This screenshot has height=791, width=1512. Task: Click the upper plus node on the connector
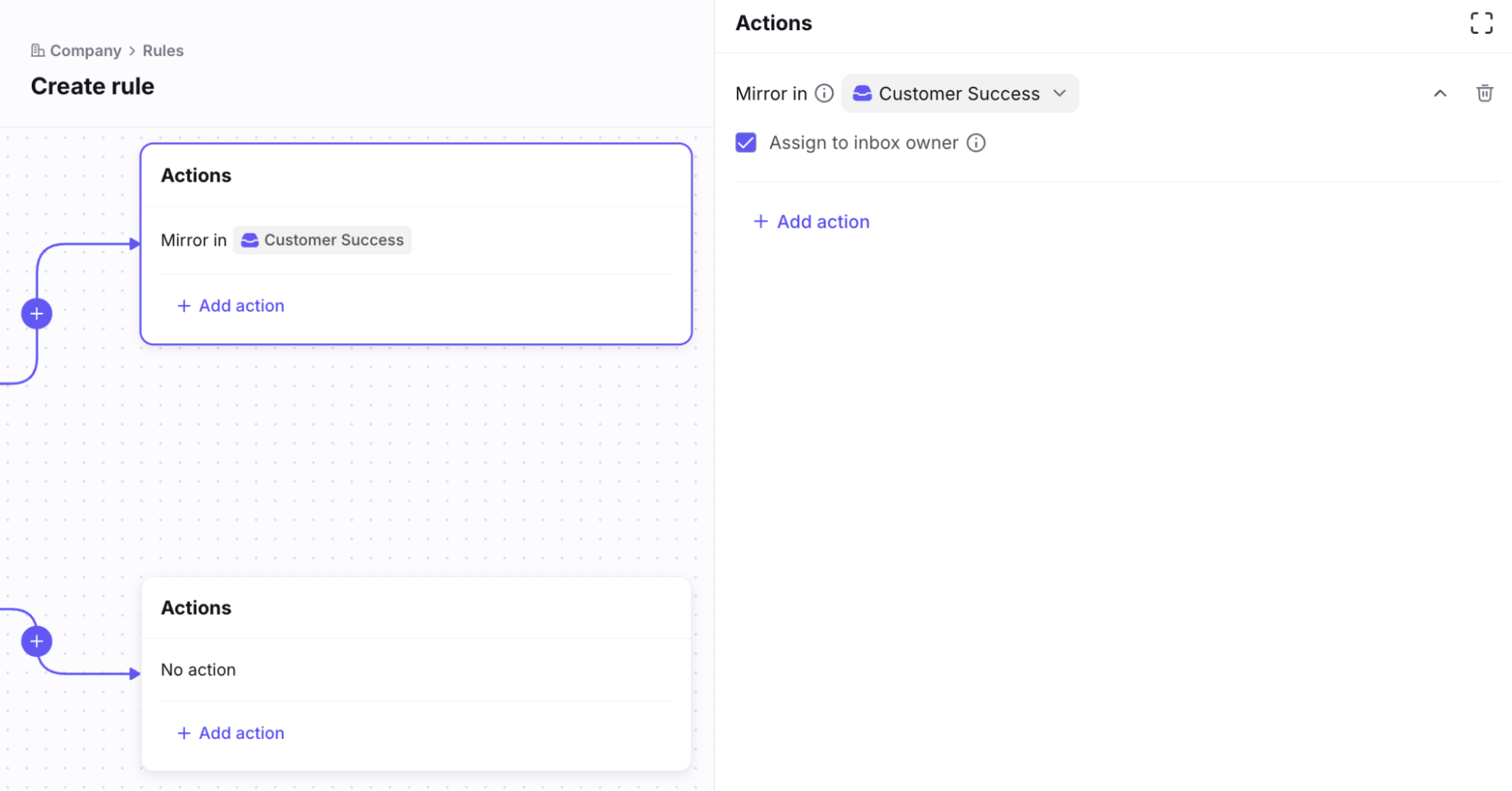[x=36, y=314]
